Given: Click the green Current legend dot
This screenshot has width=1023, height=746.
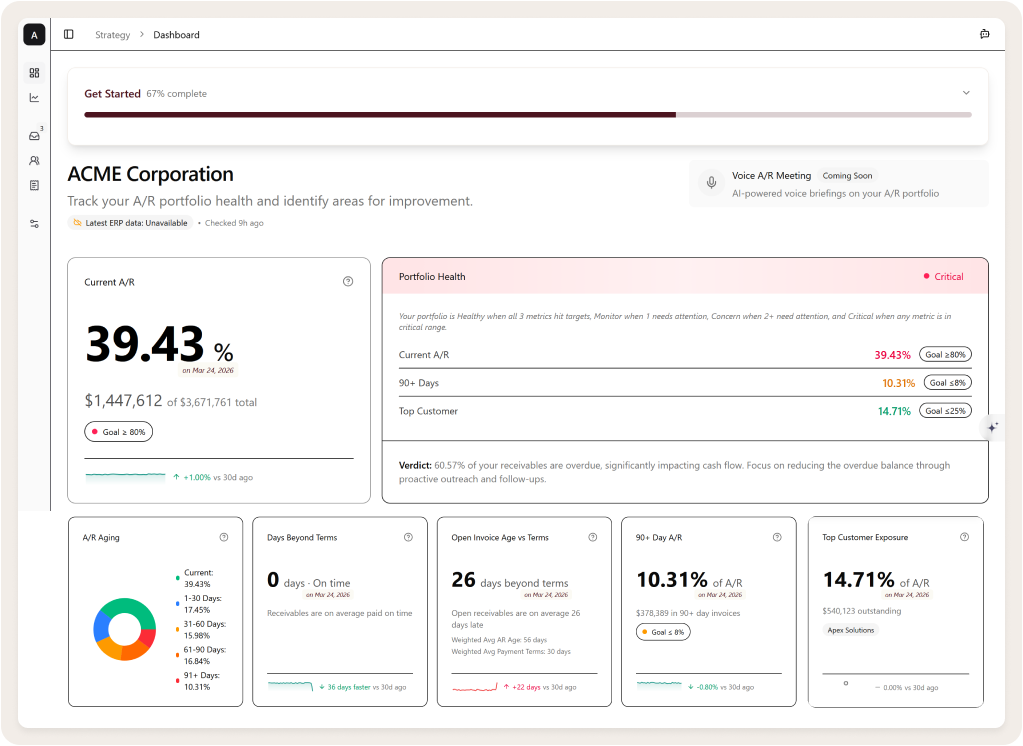Looking at the screenshot, I should tap(177, 578).
